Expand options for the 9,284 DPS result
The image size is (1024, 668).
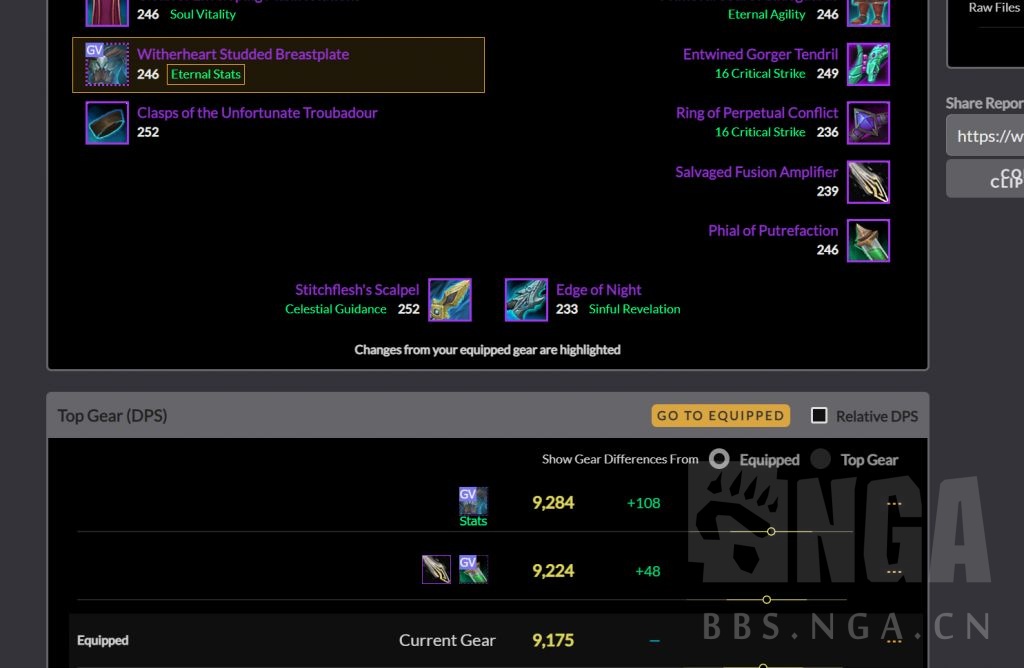click(894, 503)
